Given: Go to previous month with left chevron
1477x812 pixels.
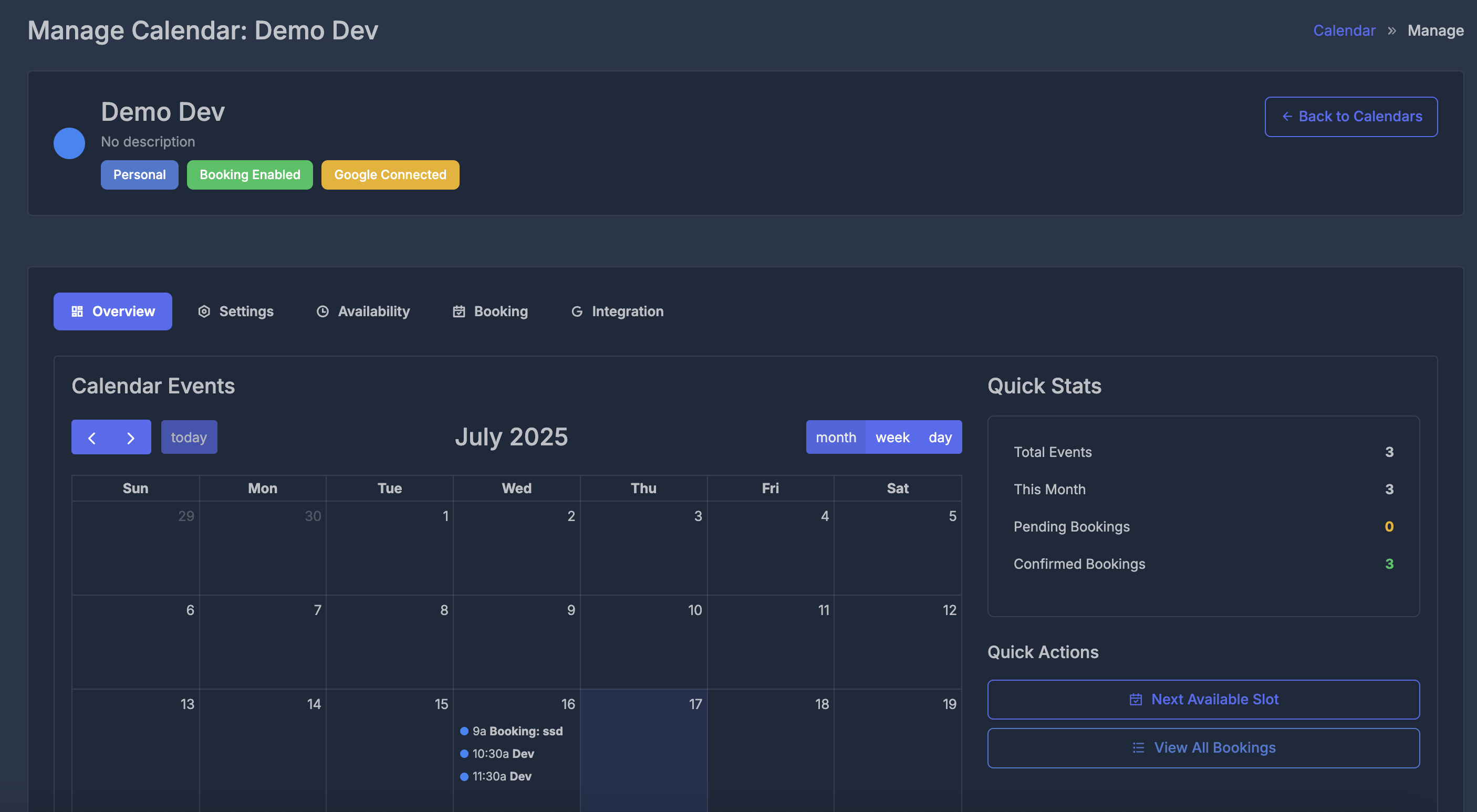Looking at the screenshot, I should pos(92,438).
